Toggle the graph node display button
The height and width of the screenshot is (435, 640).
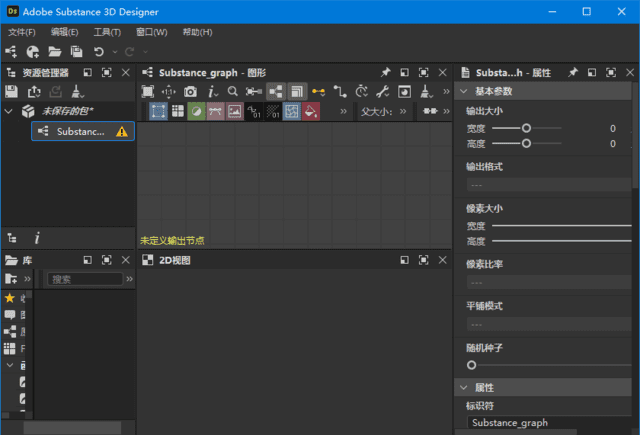point(276,91)
